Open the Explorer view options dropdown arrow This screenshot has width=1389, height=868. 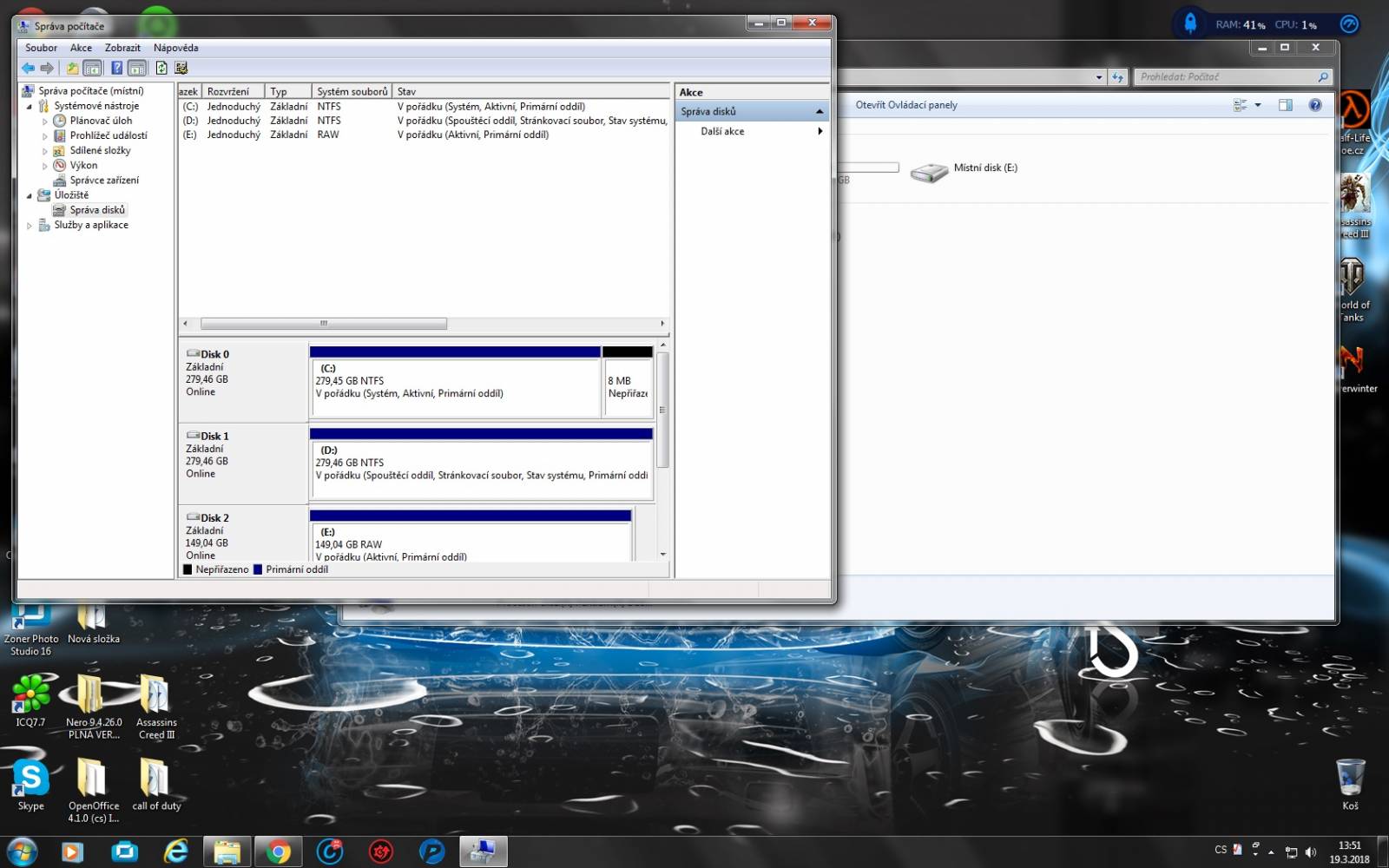pyautogui.click(x=1258, y=105)
